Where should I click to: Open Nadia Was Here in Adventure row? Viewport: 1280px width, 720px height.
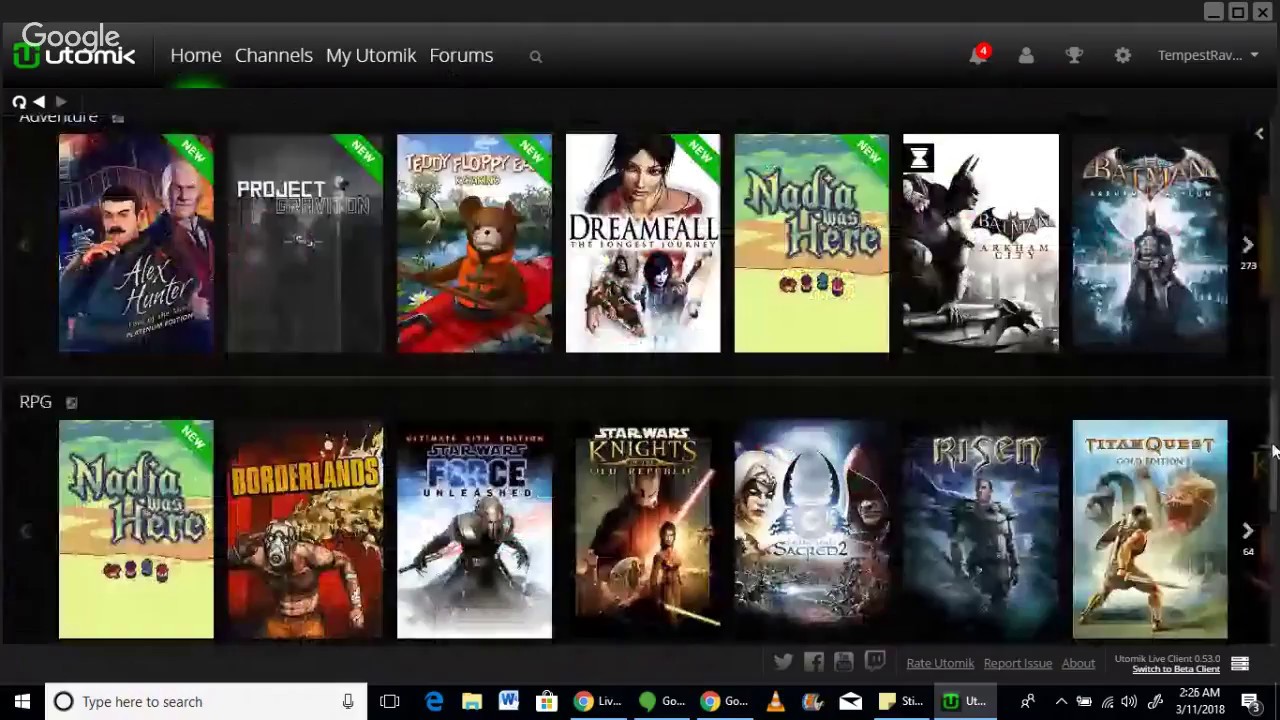(812, 243)
